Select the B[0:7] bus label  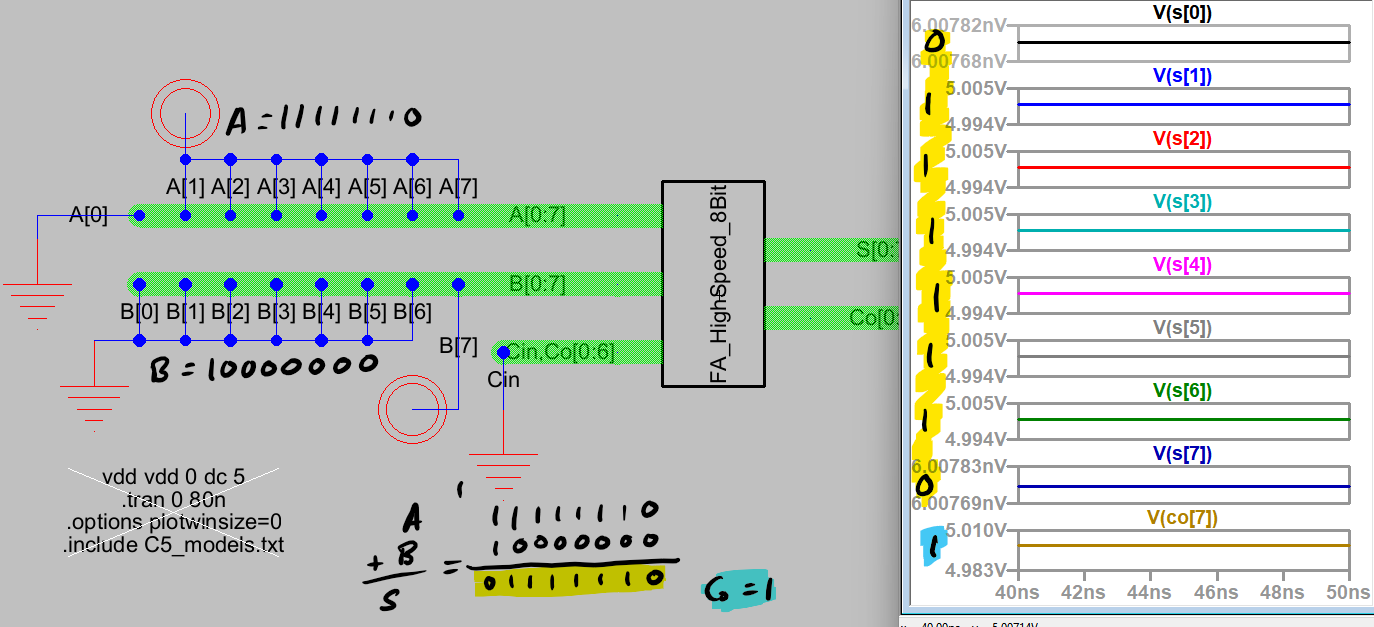pos(537,284)
